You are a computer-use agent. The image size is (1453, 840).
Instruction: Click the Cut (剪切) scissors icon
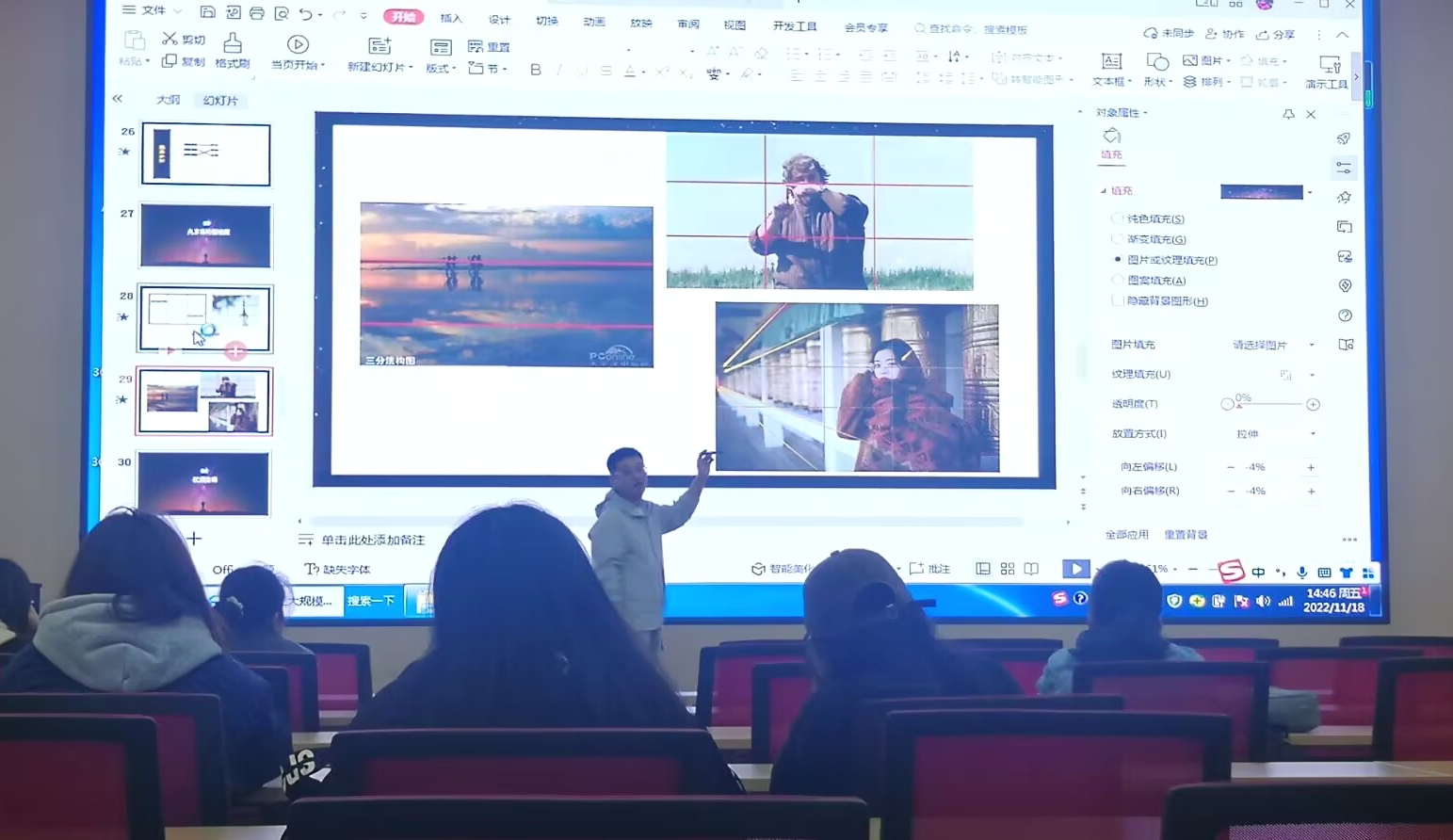(170, 39)
